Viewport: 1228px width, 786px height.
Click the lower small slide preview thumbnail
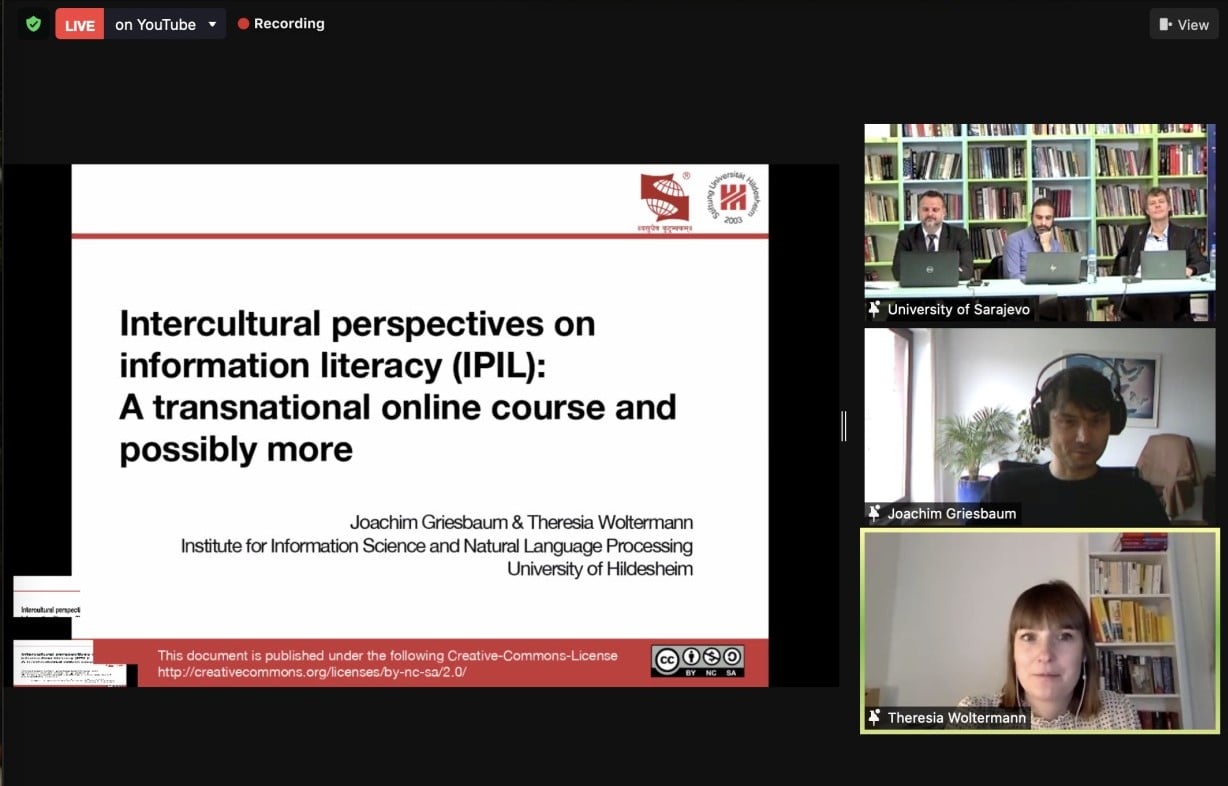(x=70, y=663)
